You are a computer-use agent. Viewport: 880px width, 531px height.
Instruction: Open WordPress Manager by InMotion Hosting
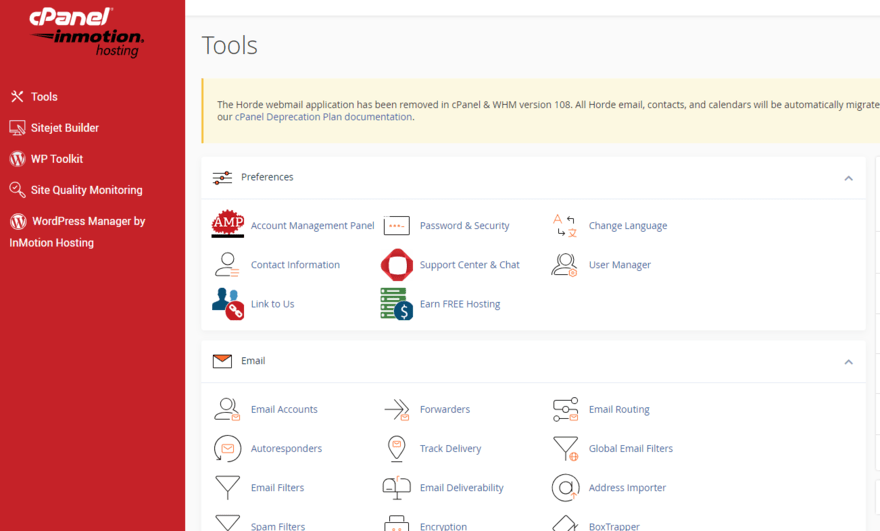77,232
